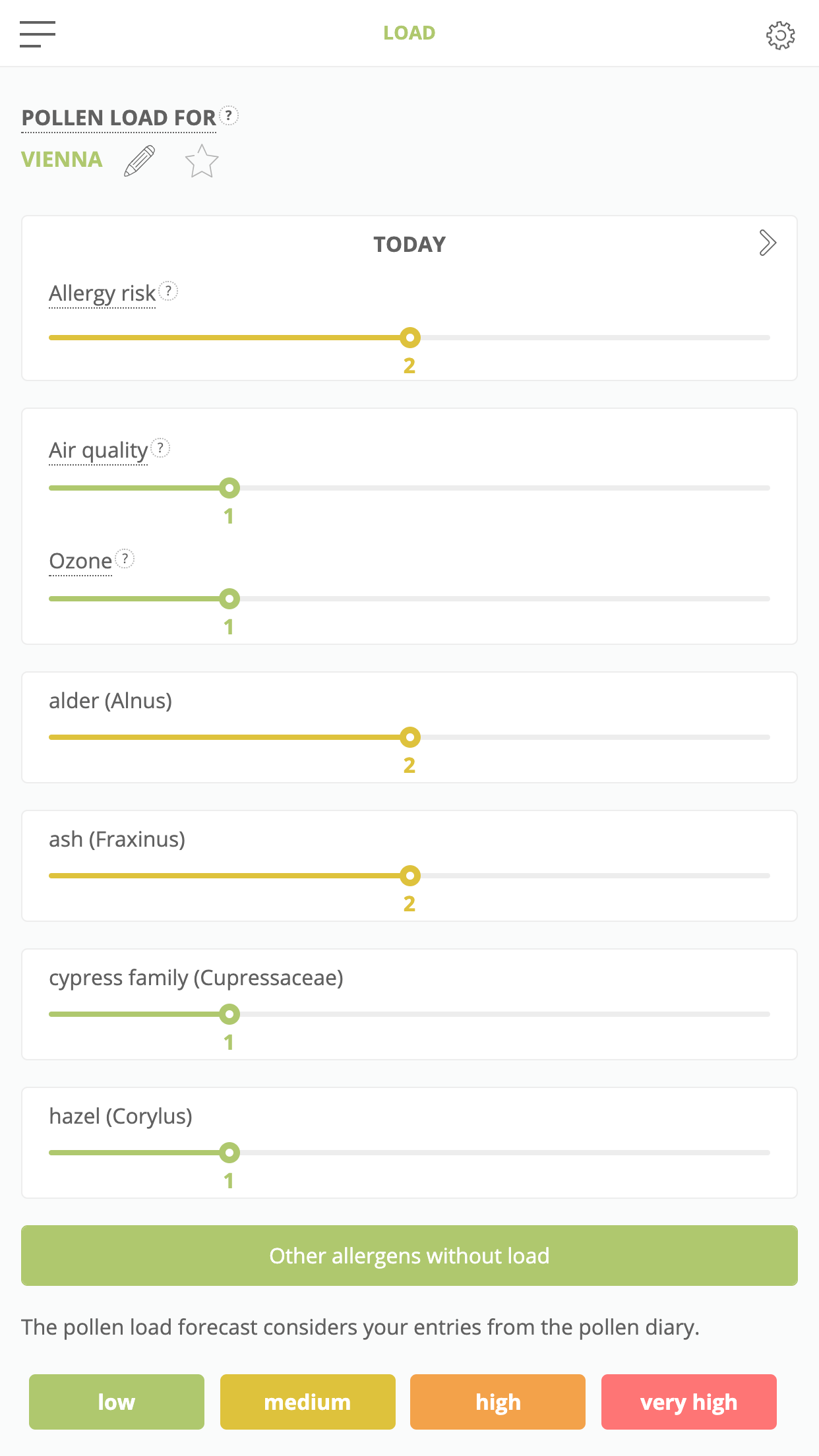Select the low load legend button
Screen dimensions: 819x1456
[x=117, y=1402]
